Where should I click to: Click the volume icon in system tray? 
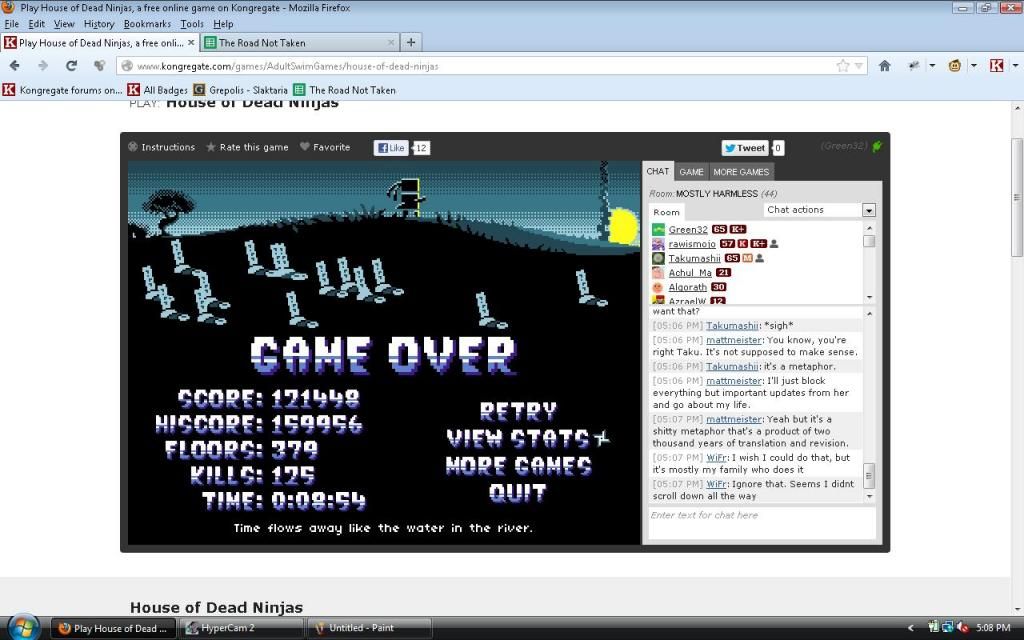[x=963, y=628]
